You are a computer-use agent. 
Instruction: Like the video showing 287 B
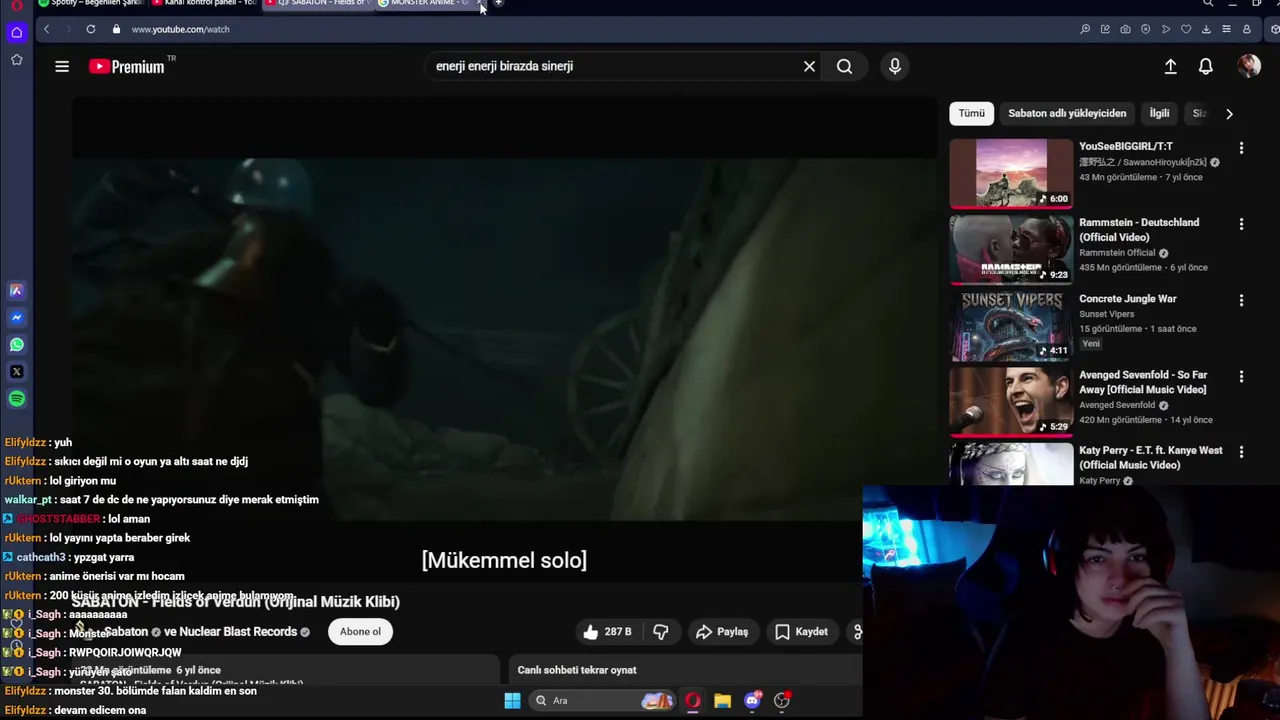point(607,632)
